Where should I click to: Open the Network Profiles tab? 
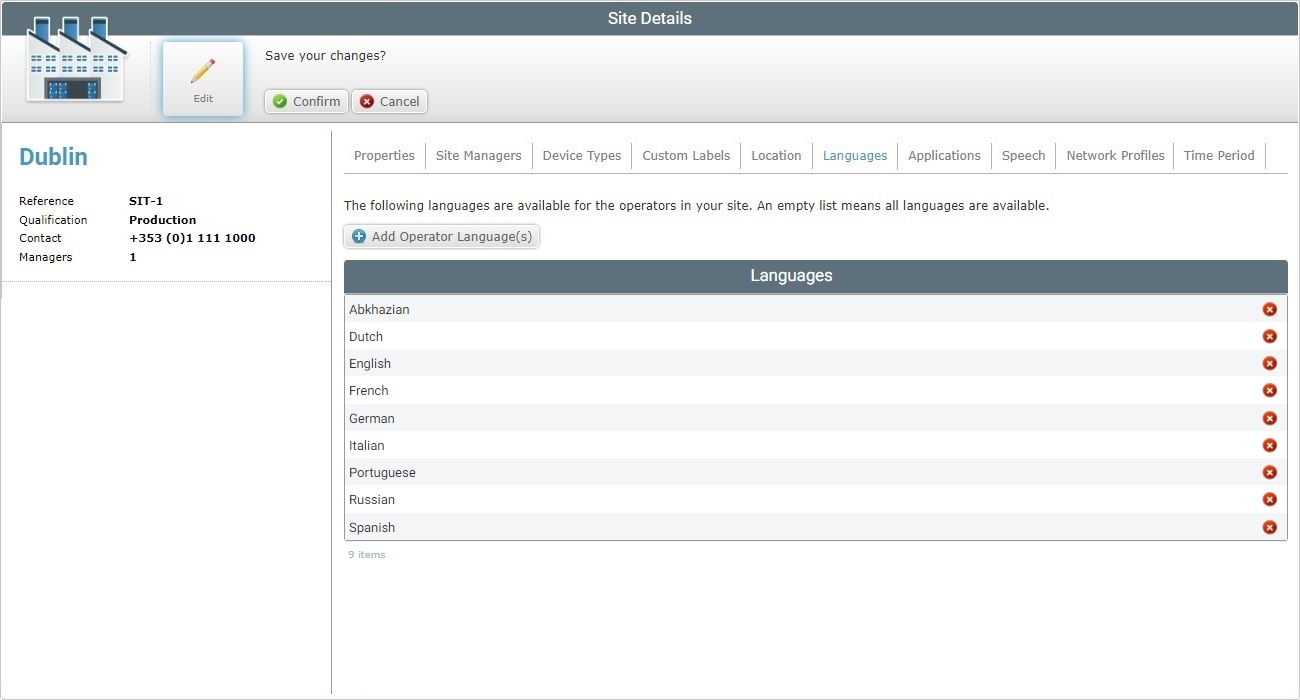(x=1114, y=155)
